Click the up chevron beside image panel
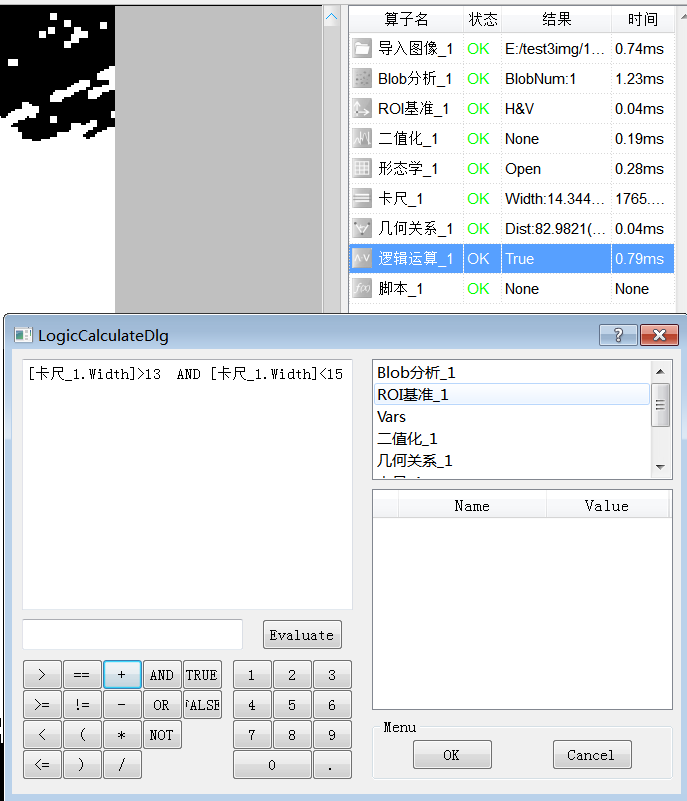Screen dimensions: 687x801 [331, 17]
